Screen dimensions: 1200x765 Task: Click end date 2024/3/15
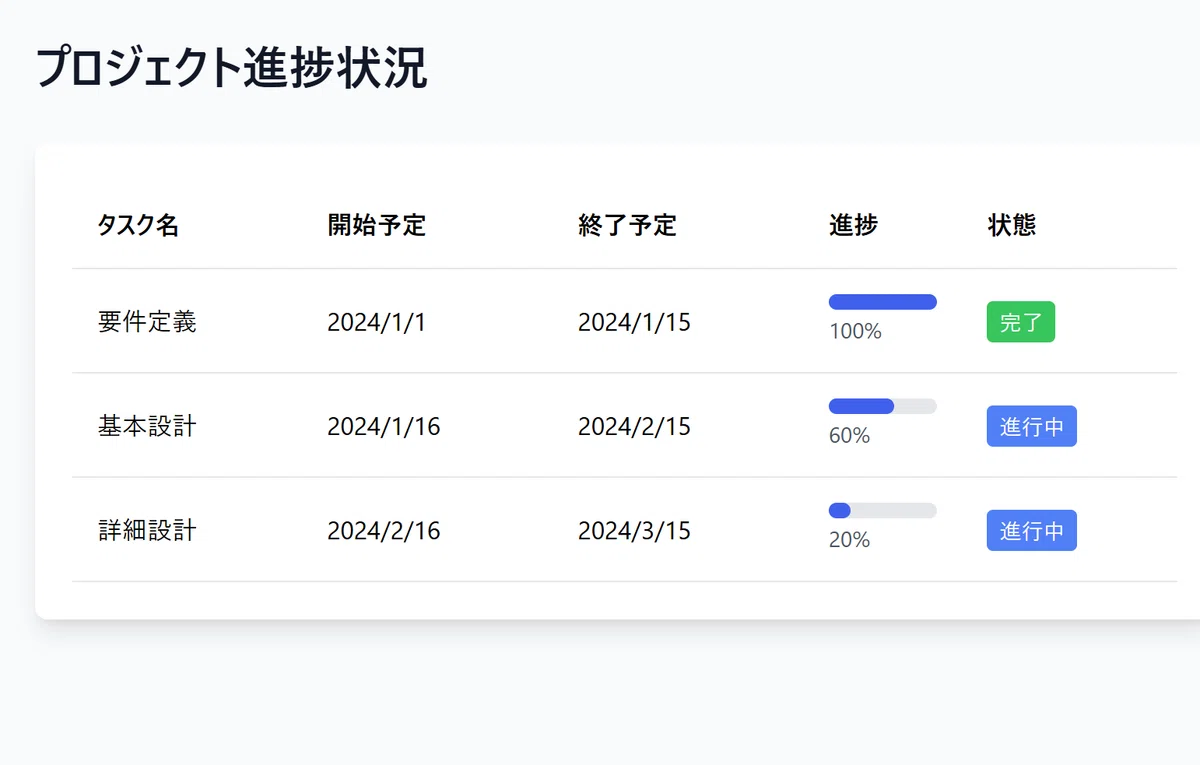[x=634, y=530]
